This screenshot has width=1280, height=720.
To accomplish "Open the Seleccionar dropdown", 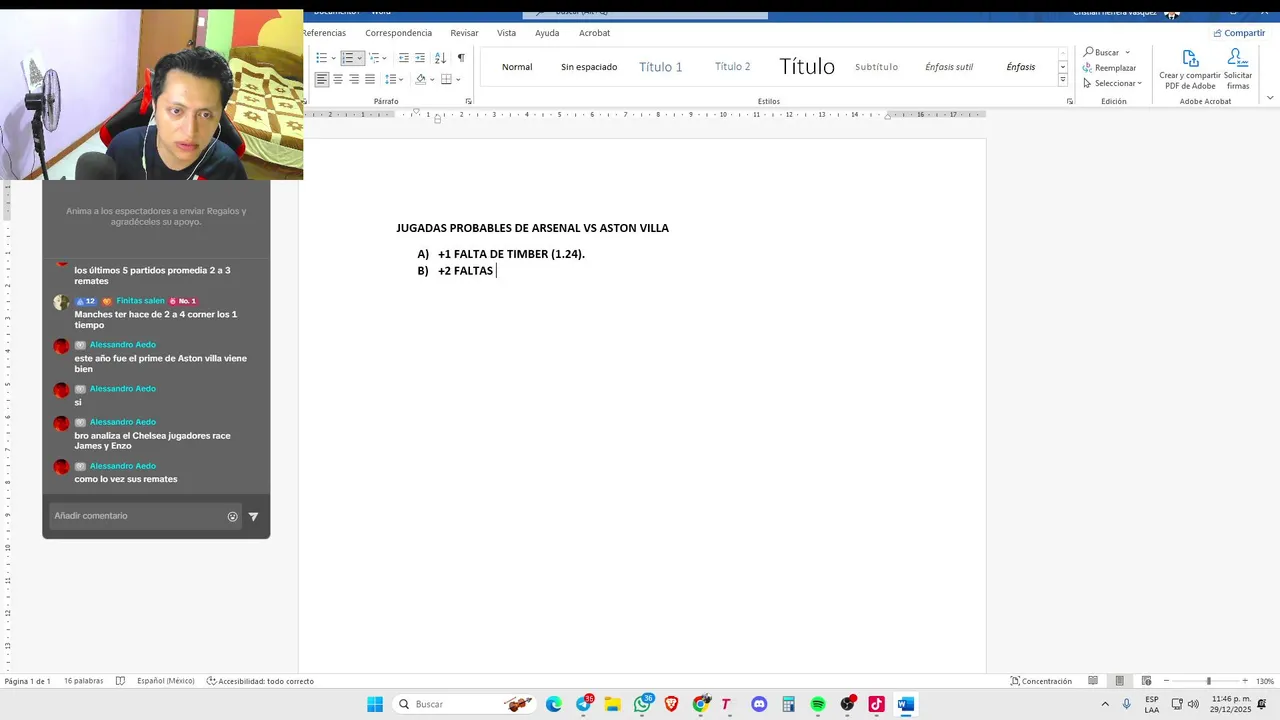I will click(1112, 83).
